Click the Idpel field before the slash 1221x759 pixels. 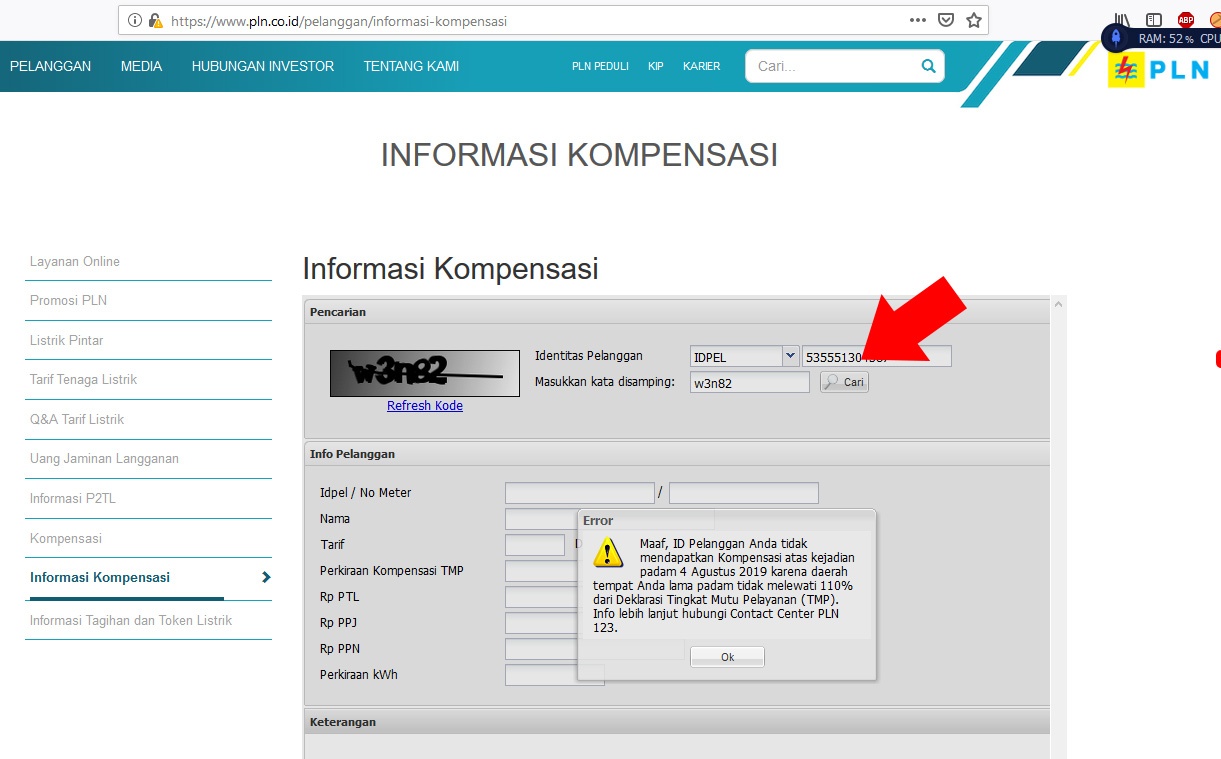[580, 493]
